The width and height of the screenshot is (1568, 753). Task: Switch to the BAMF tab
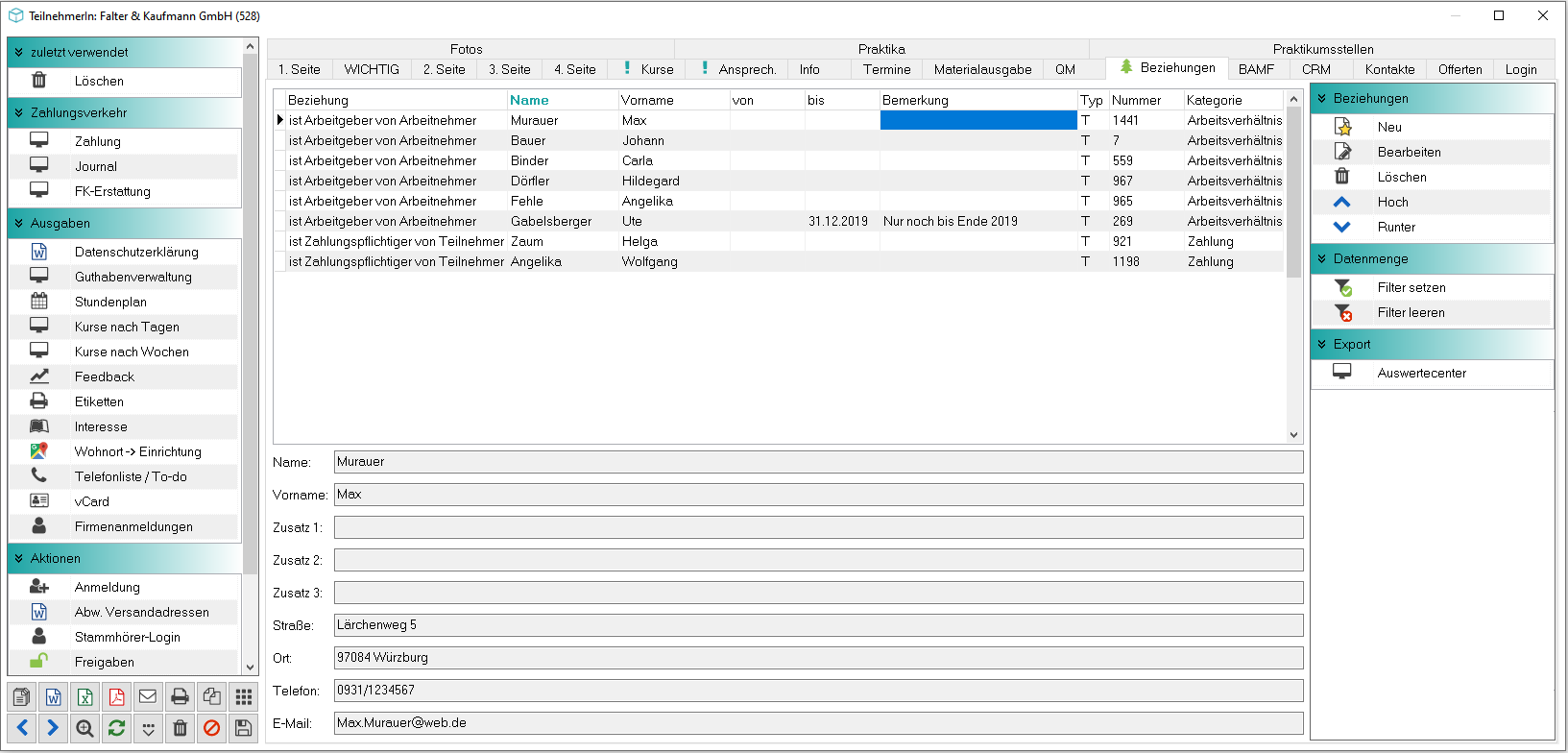pyautogui.click(x=1256, y=69)
